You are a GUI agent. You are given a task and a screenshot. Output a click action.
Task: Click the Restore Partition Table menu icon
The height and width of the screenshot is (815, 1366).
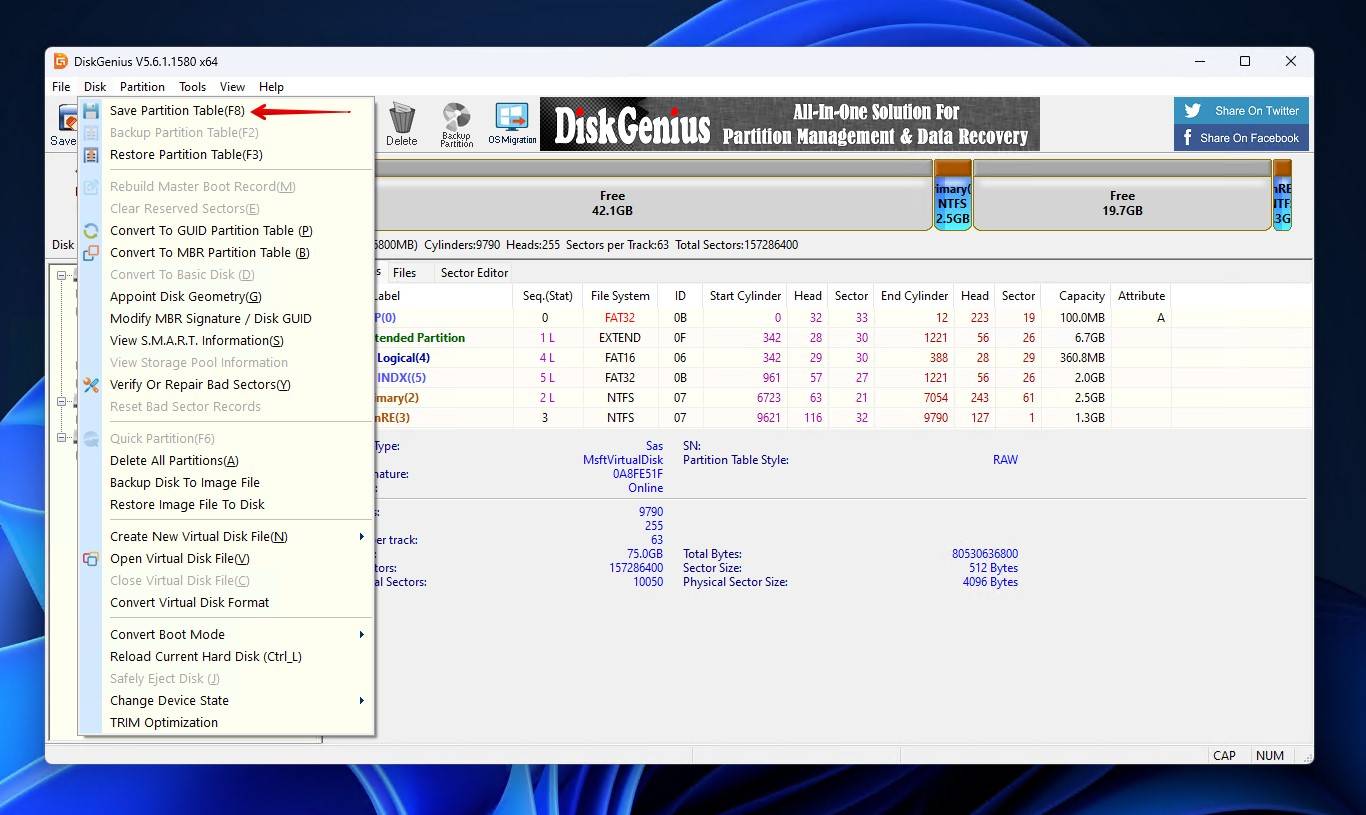tap(91, 155)
